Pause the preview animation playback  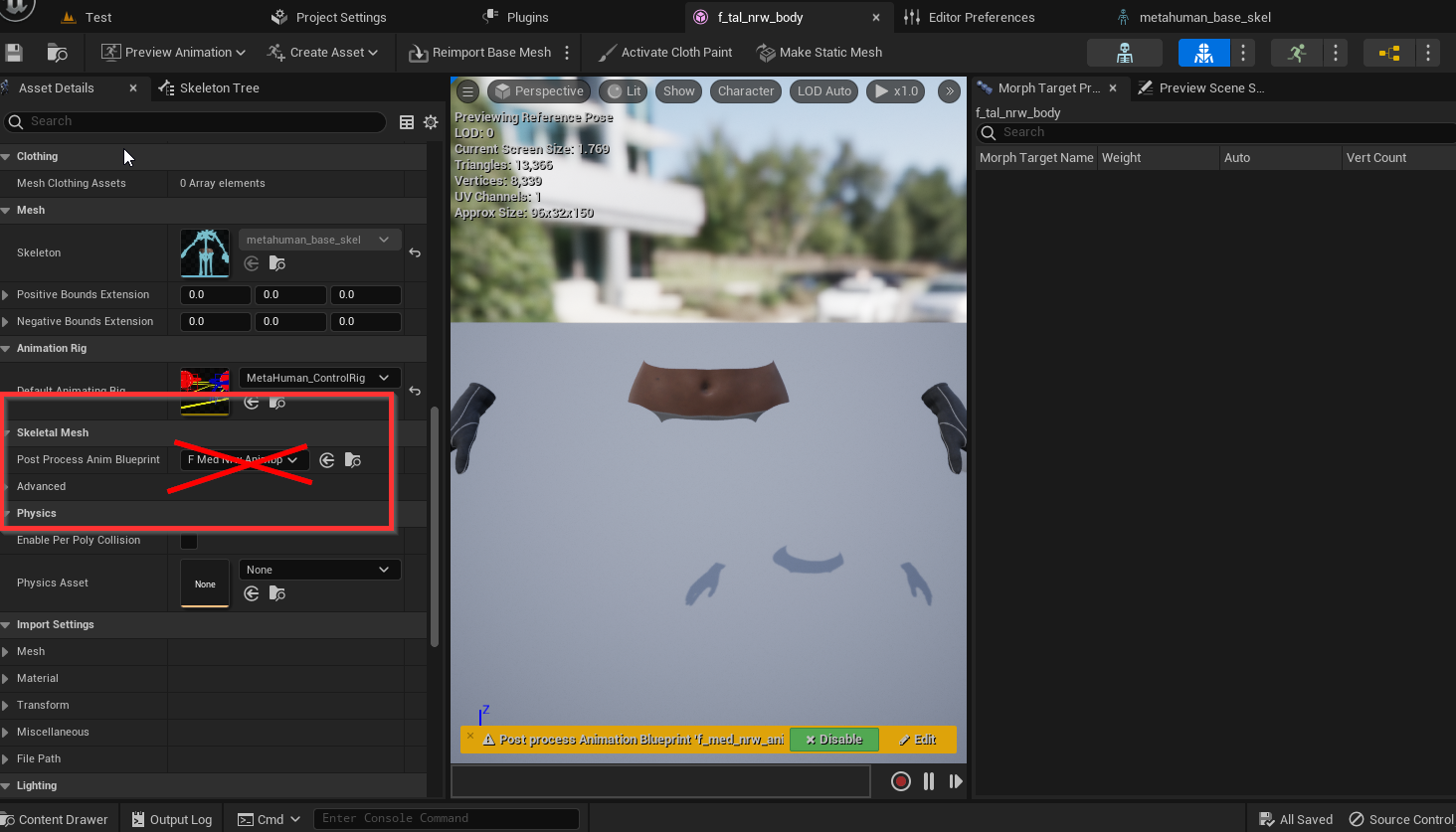click(x=929, y=781)
